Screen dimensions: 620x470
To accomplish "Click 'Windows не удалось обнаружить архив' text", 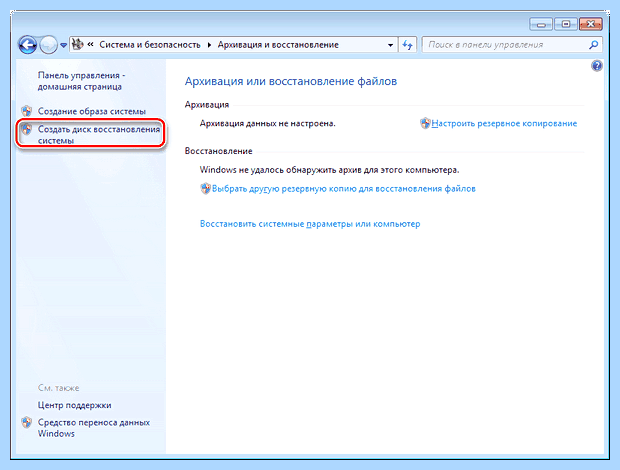I will (329, 170).
